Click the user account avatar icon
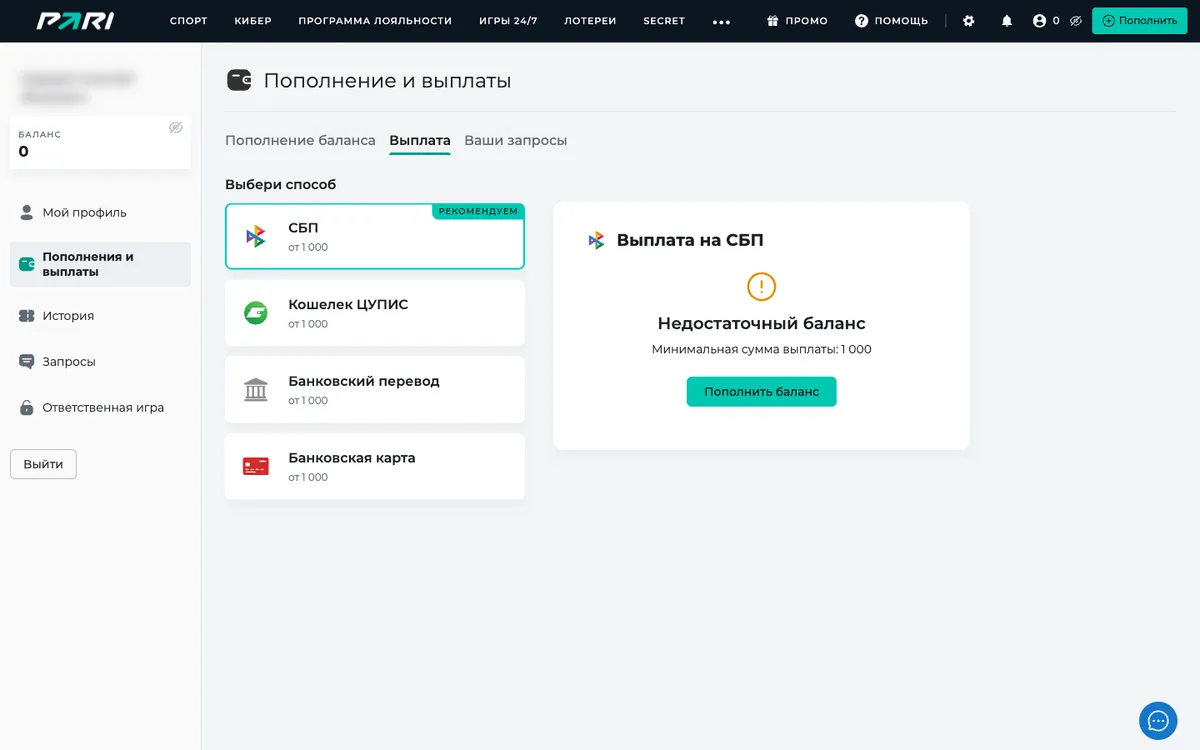The height and width of the screenshot is (750, 1200). click(x=1039, y=21)
